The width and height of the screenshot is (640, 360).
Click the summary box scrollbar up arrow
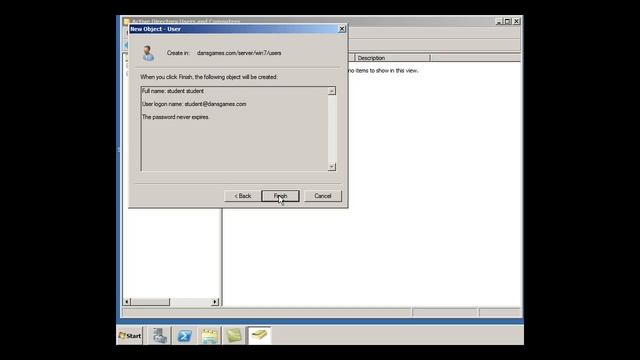[332, 91]
